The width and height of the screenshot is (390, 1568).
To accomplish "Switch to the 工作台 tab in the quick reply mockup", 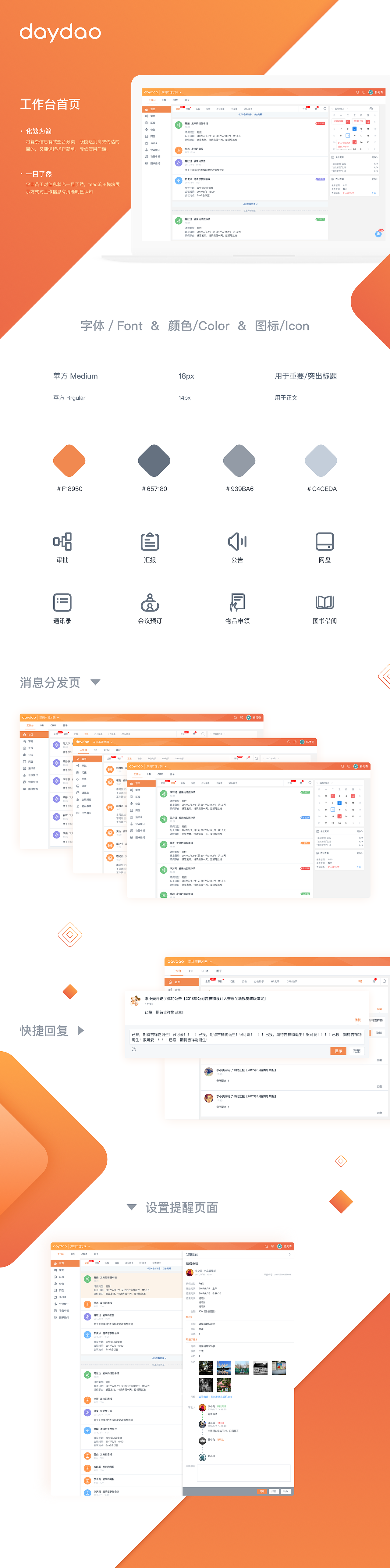I will (177, 971).
